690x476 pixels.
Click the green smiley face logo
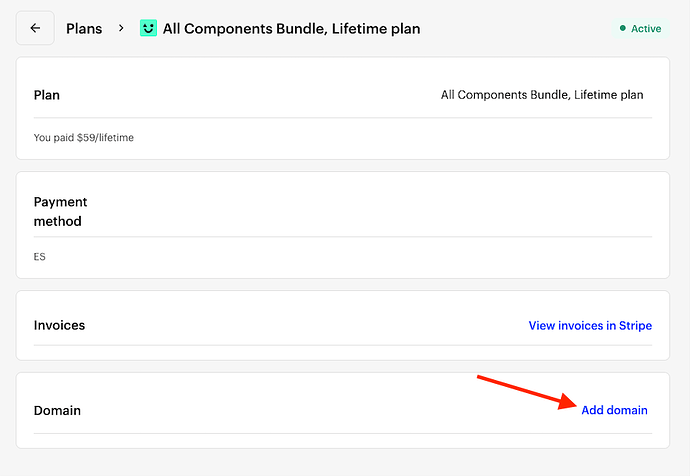tap(149, 28)
